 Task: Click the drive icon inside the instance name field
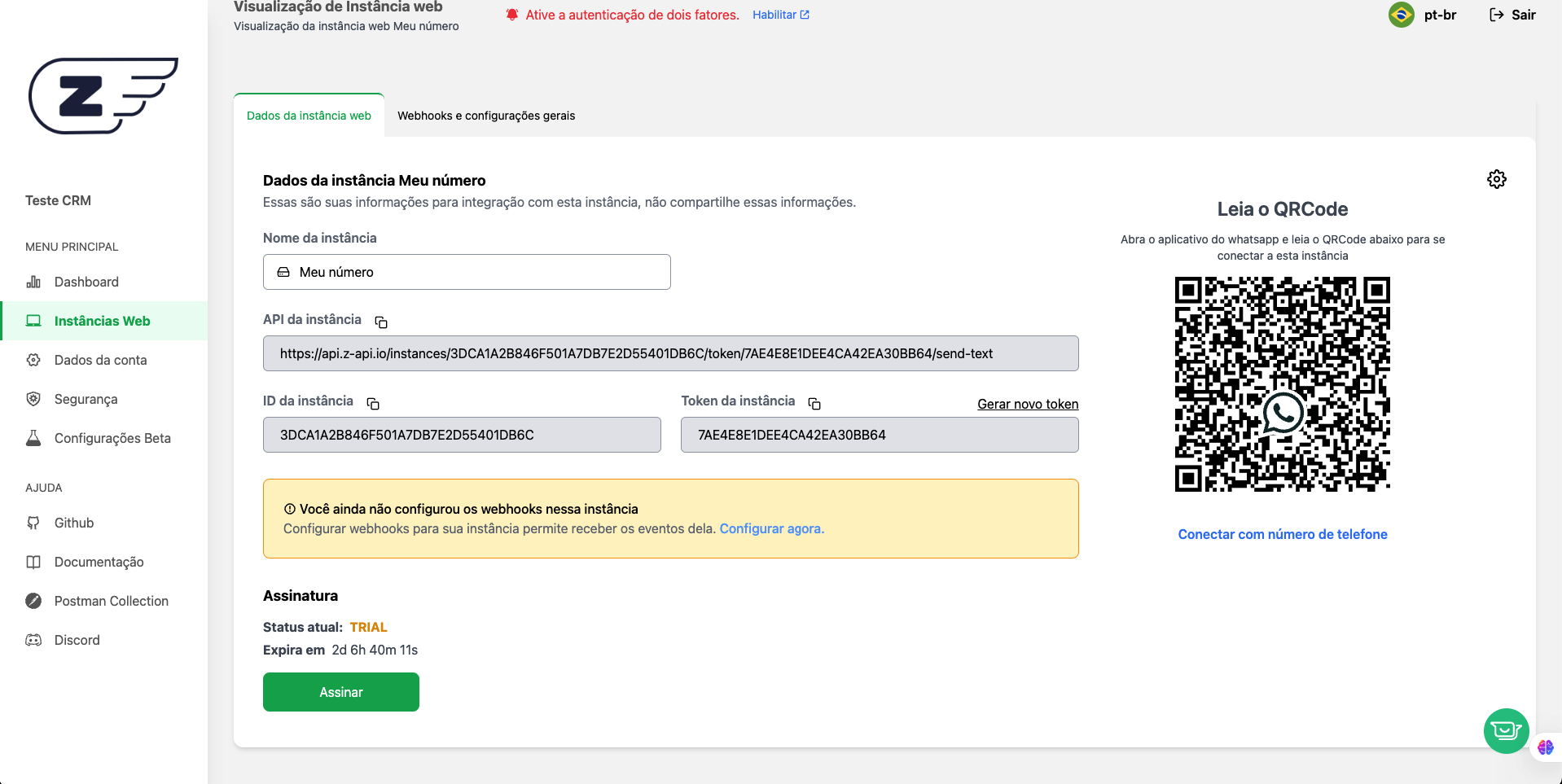point(283,272)
